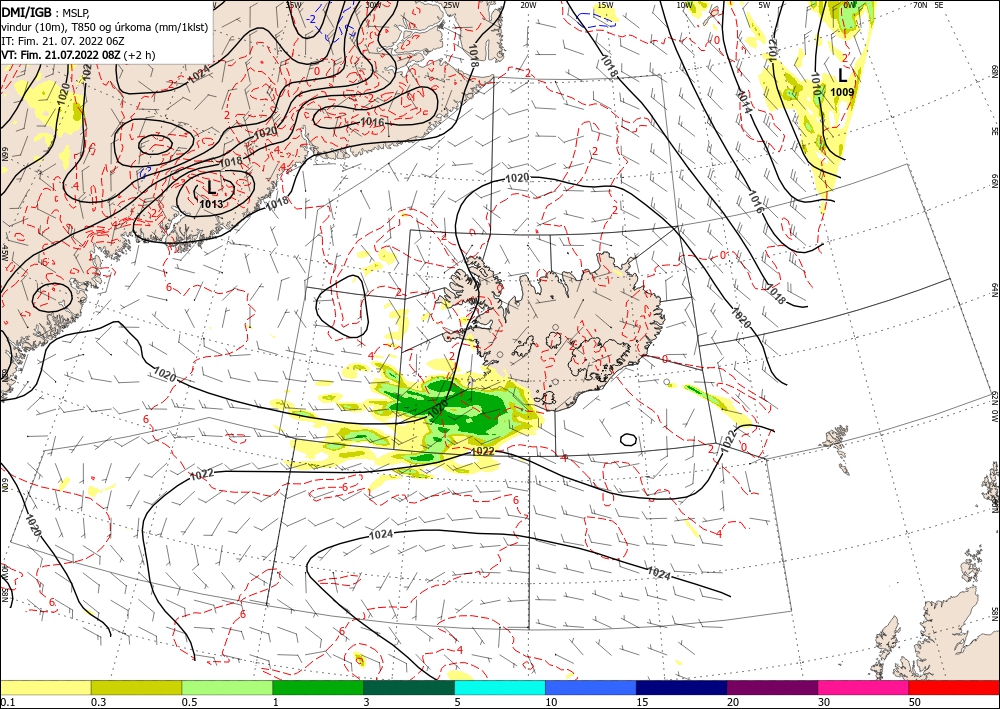Click the navy 15–20 mm legend swatch

(682, 687)
